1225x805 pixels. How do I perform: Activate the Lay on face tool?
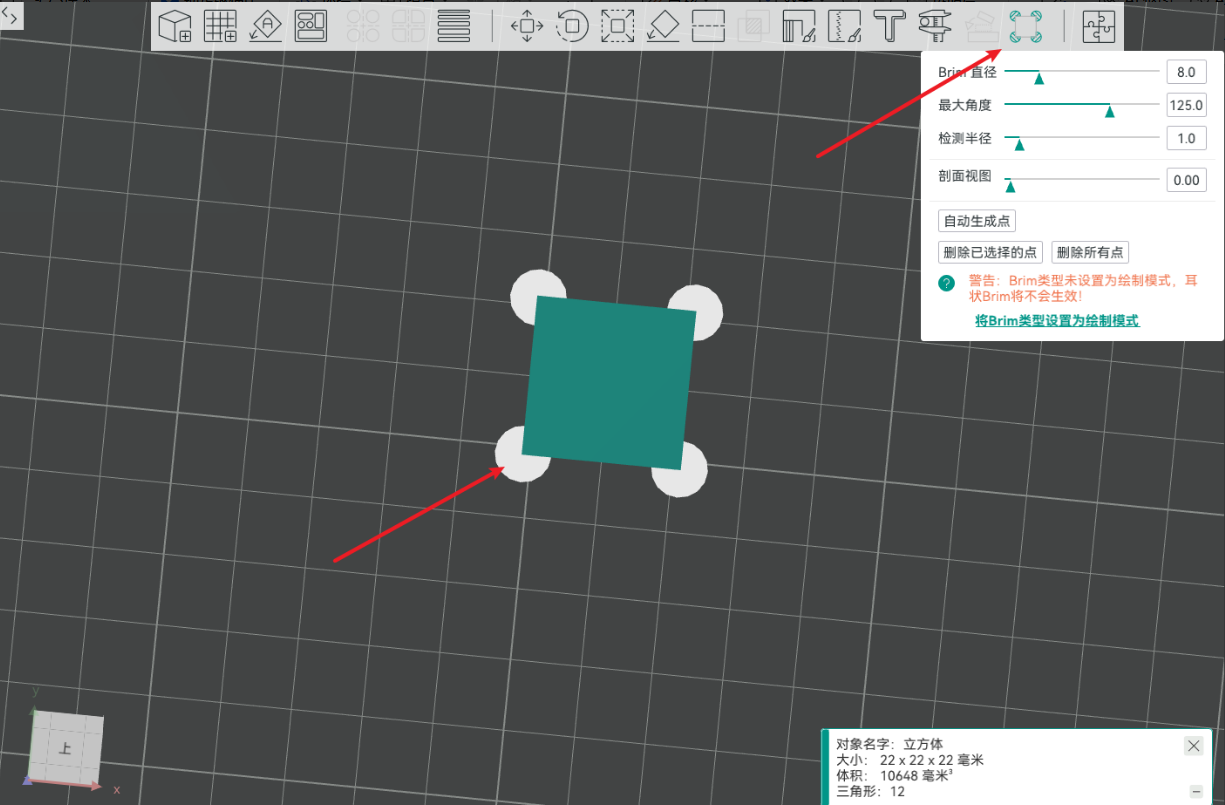(663, 27)
